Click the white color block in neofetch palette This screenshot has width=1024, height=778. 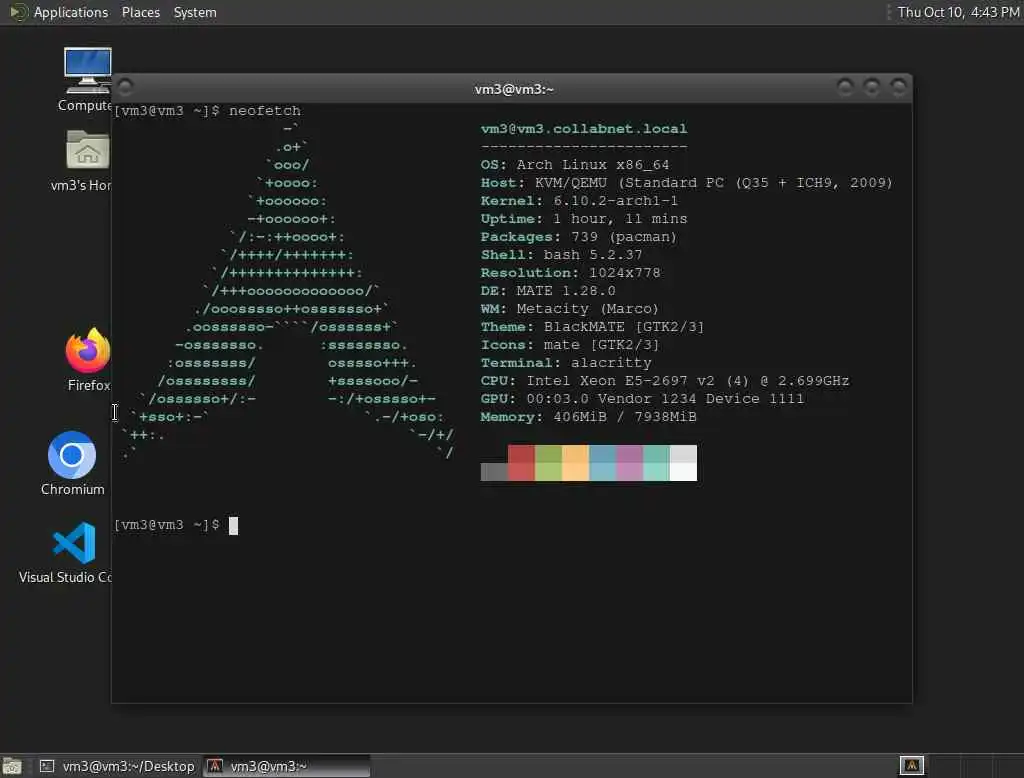pyautogui.click(x=684, y=462)
